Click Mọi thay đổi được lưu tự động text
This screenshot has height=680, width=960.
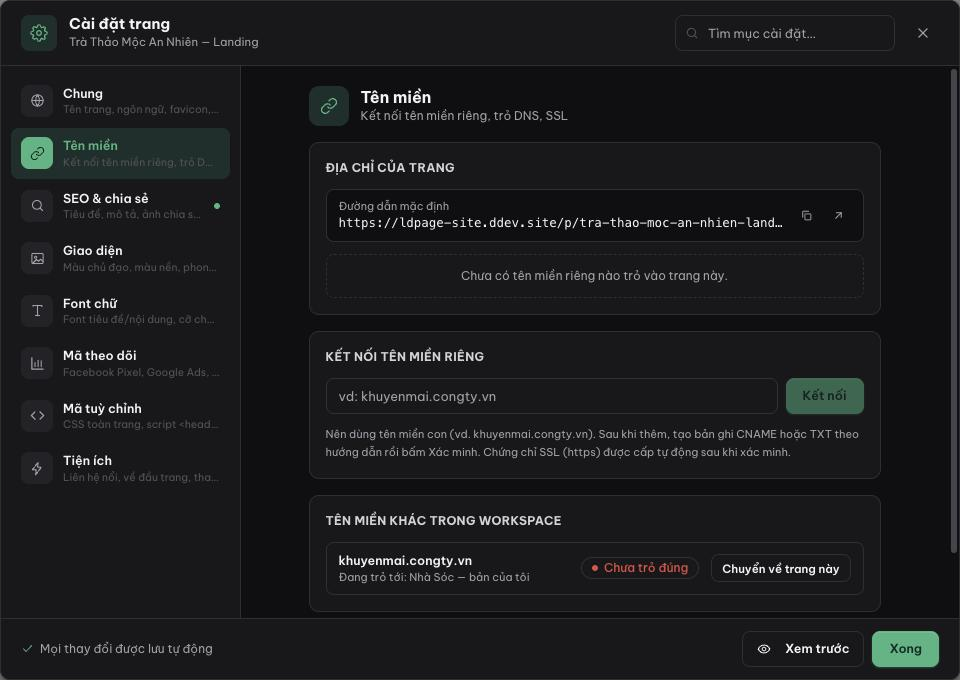[126, 649]
